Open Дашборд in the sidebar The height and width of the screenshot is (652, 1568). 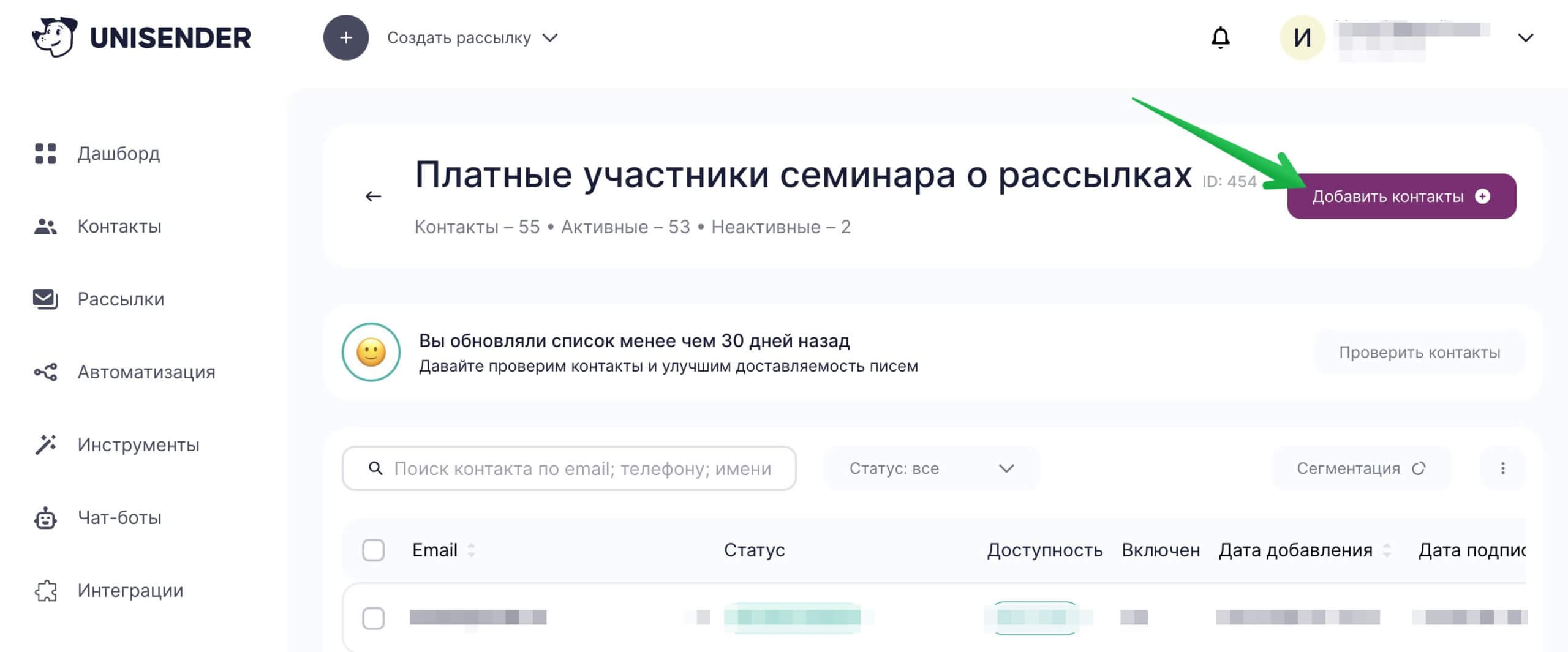[119, 154]
